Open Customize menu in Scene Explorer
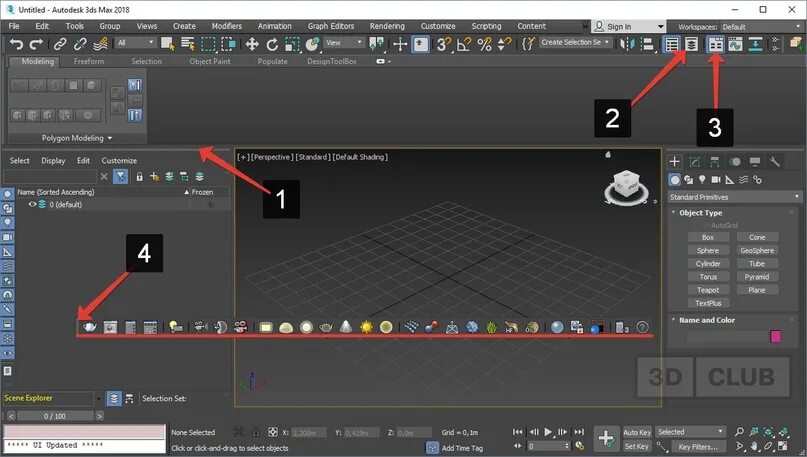The width and height of the screenshot is (807, 457). click(x=119, y=161)
